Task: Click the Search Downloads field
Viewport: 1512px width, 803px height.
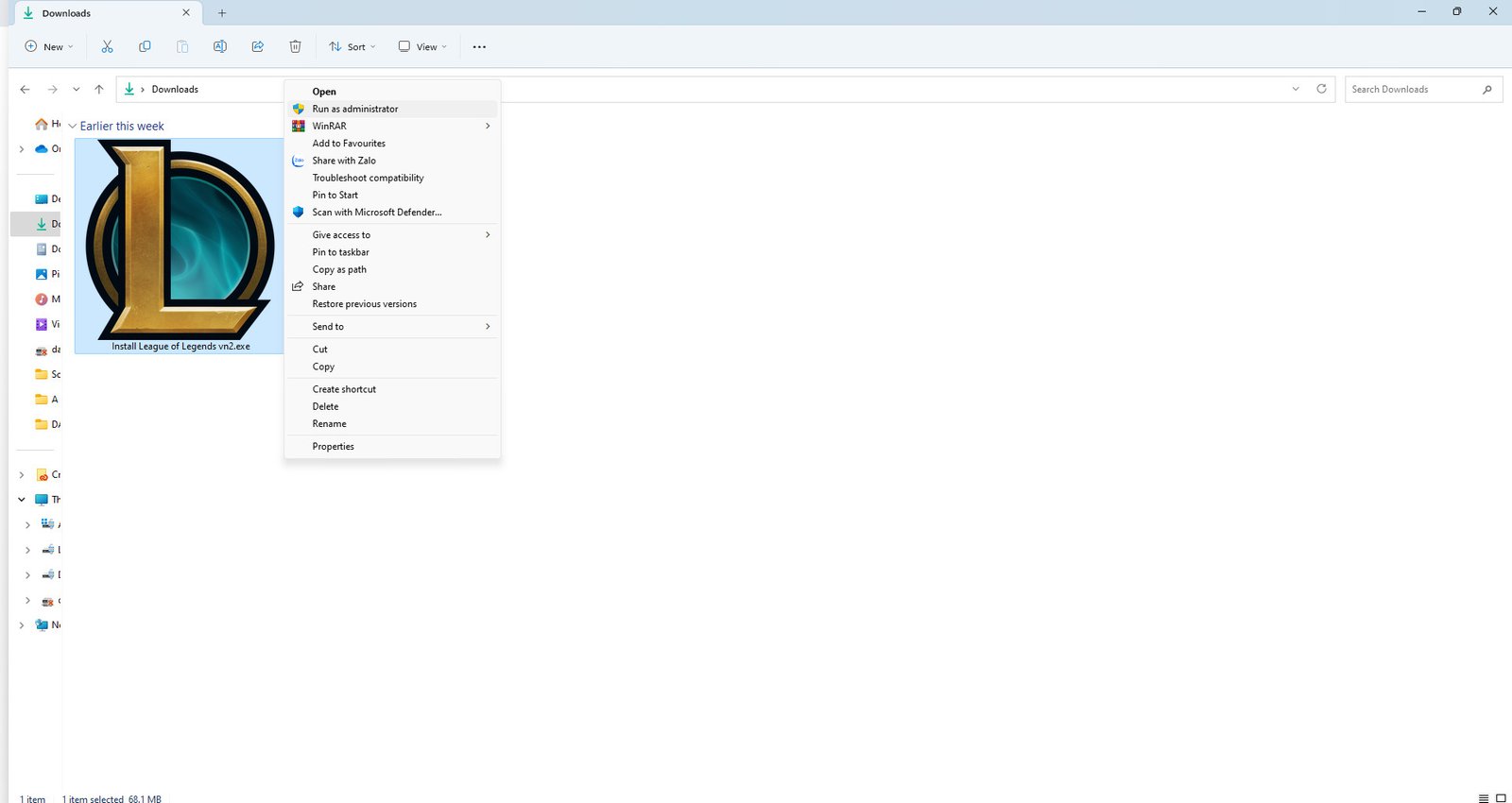Action: point(1413,90)
